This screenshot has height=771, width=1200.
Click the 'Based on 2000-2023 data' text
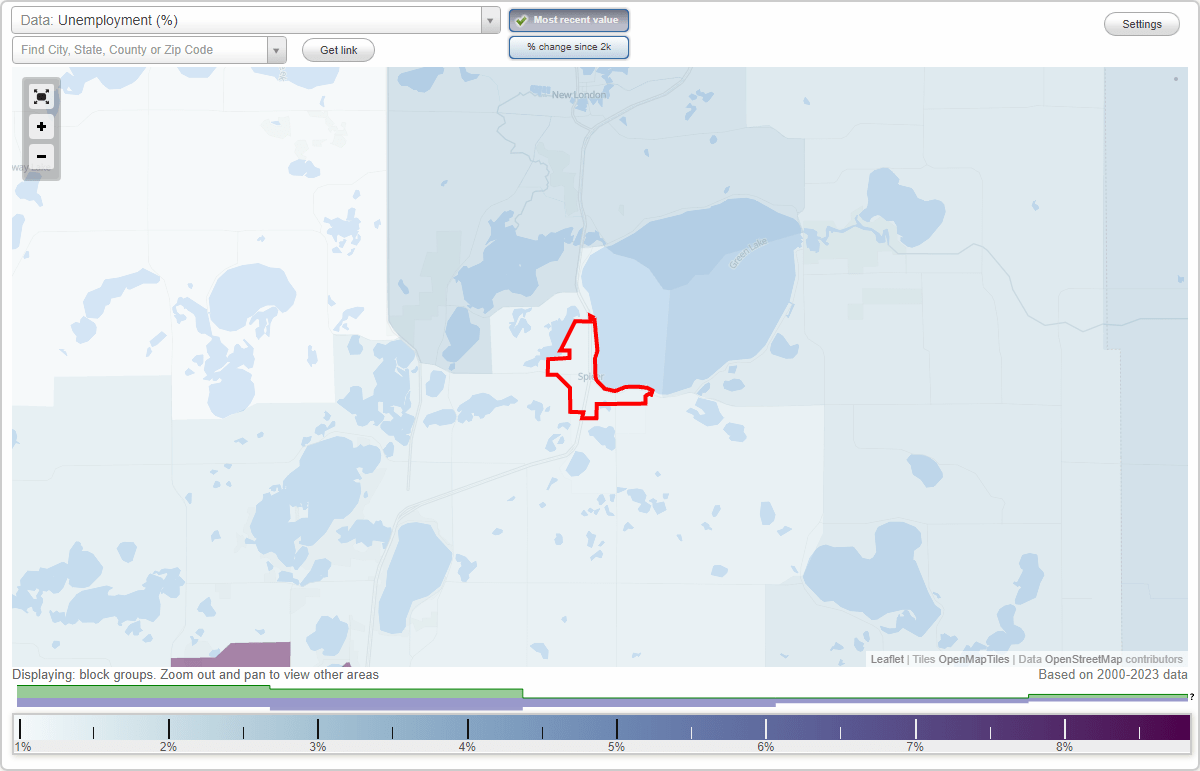(1113, 675)
